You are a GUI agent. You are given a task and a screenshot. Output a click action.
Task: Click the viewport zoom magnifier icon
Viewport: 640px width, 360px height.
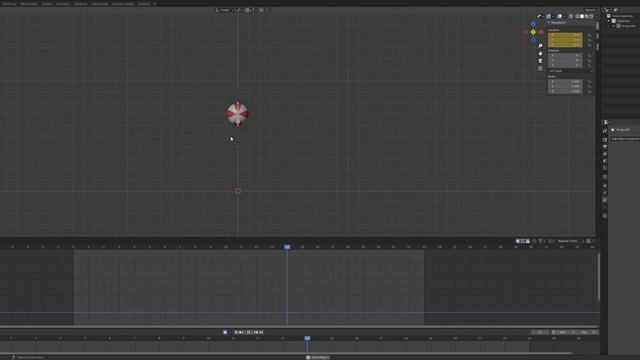540,46
